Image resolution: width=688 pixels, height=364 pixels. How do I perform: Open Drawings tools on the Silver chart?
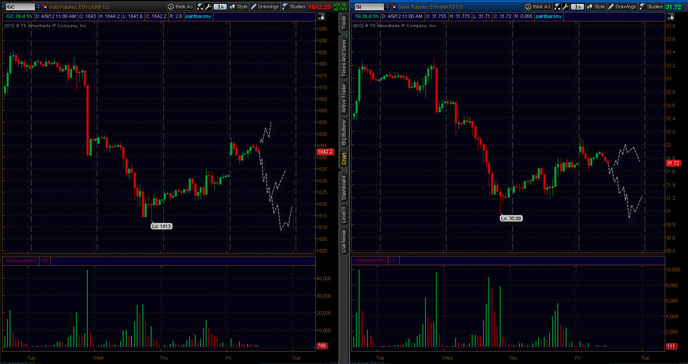[621, 7]
